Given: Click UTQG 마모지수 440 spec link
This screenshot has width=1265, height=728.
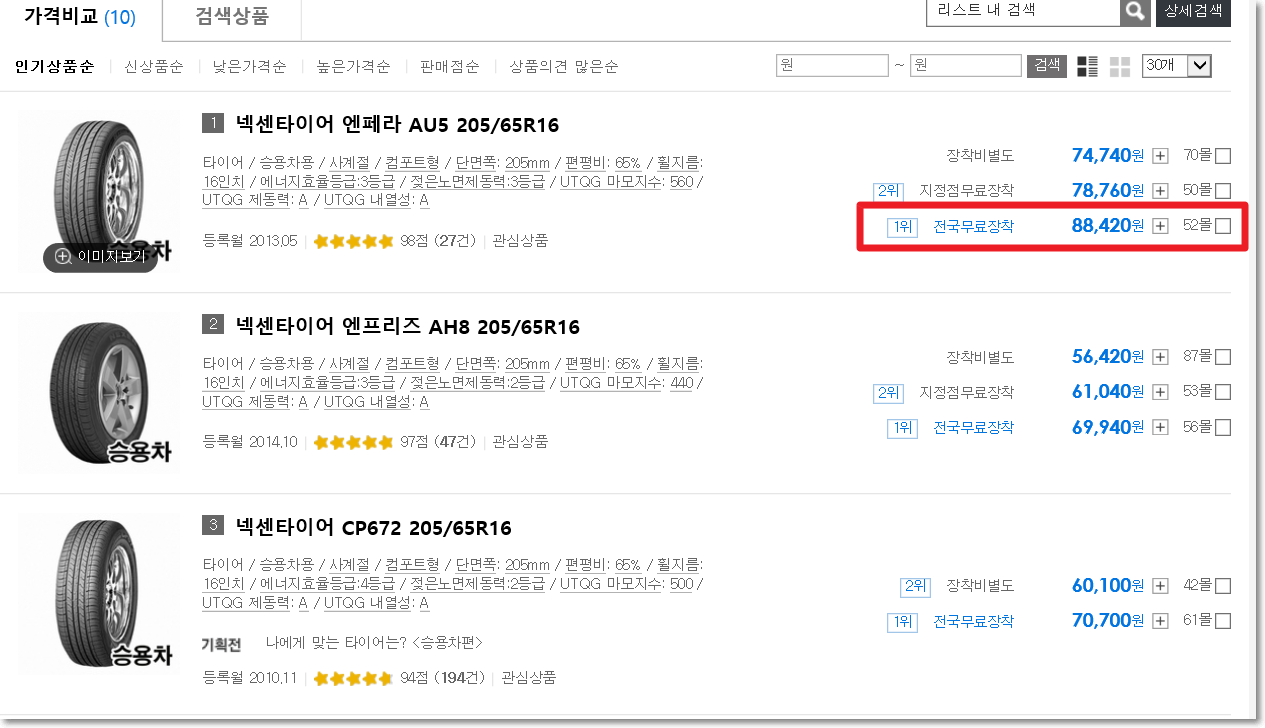Looking at the screenshot, I should (x=627, y=383).
